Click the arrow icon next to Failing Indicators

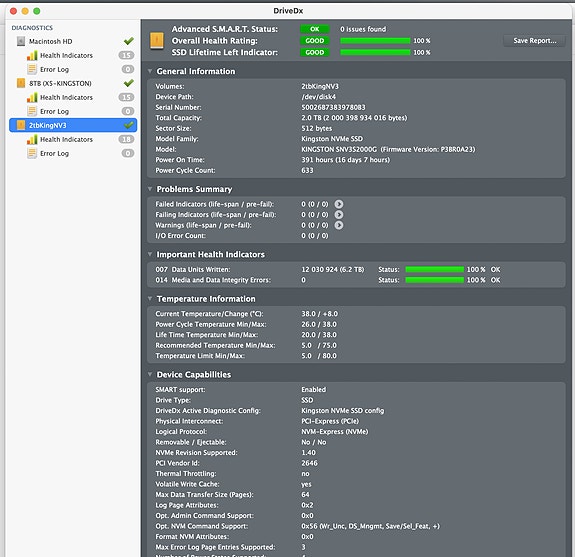coord(338,215)
